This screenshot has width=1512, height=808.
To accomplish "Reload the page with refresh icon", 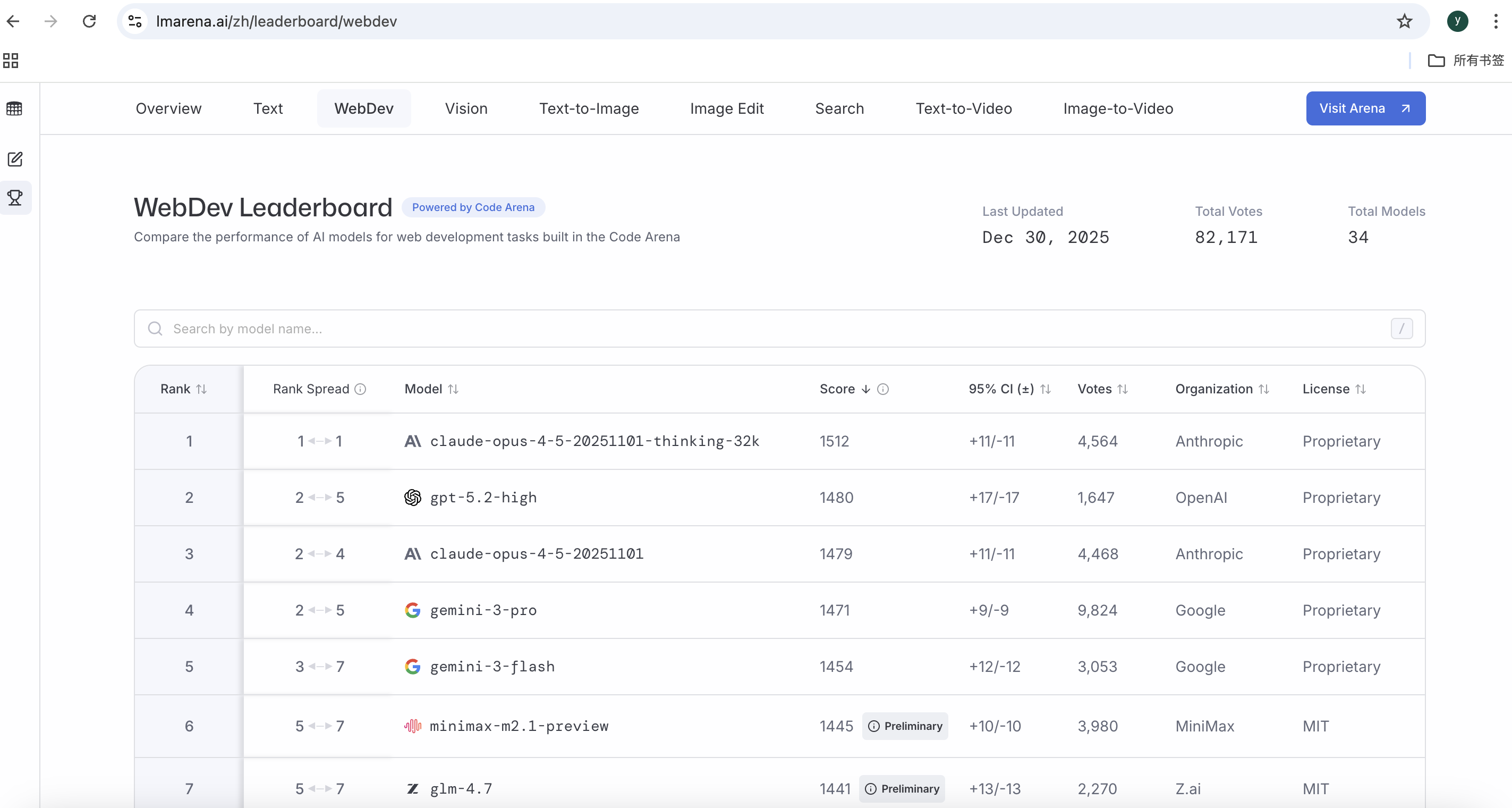I will (x=89, y=22).
